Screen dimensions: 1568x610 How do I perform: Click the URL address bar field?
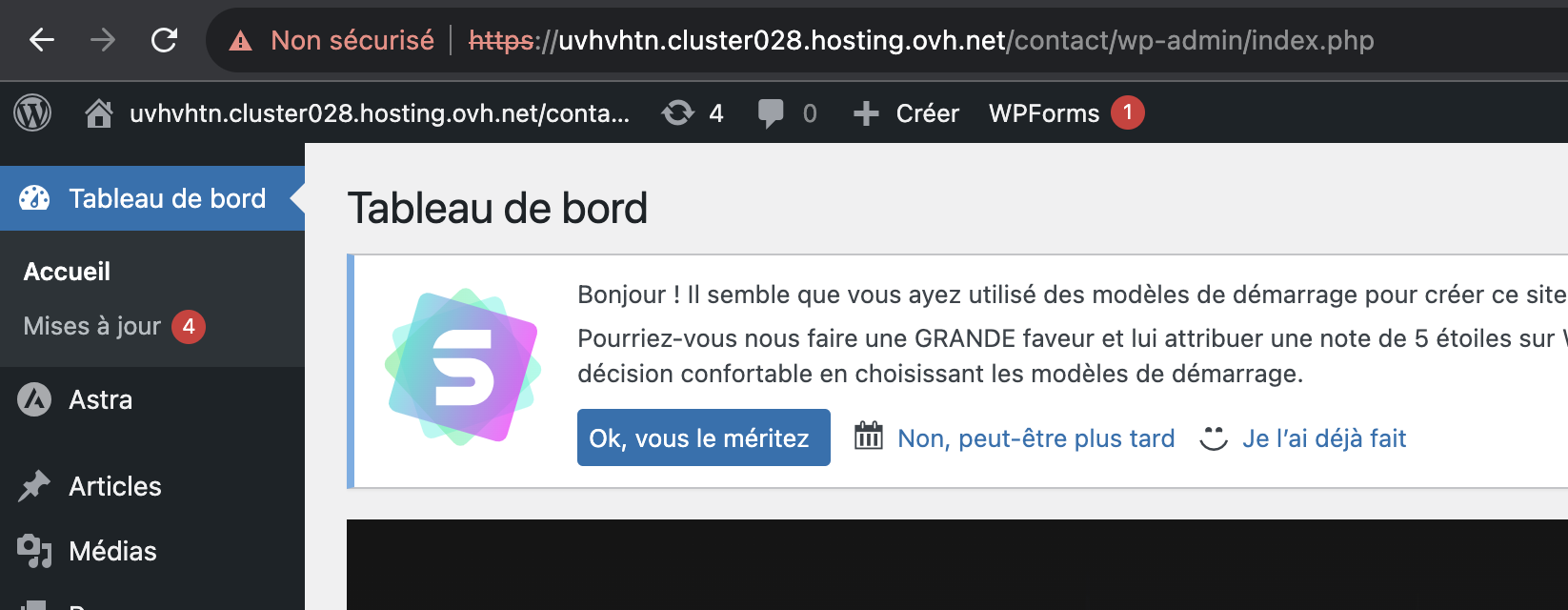tap(886, 40)
